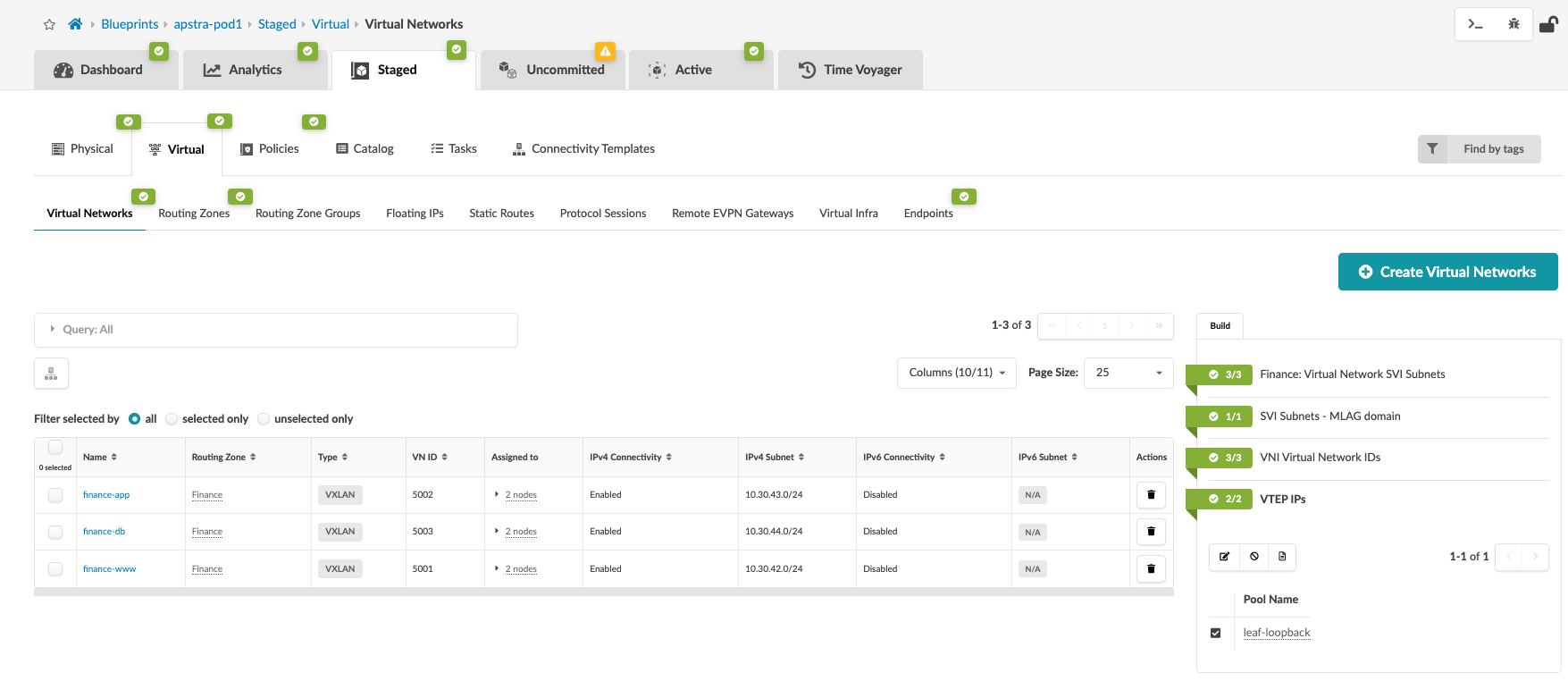Open the Endpoints tab

[928, 213]
